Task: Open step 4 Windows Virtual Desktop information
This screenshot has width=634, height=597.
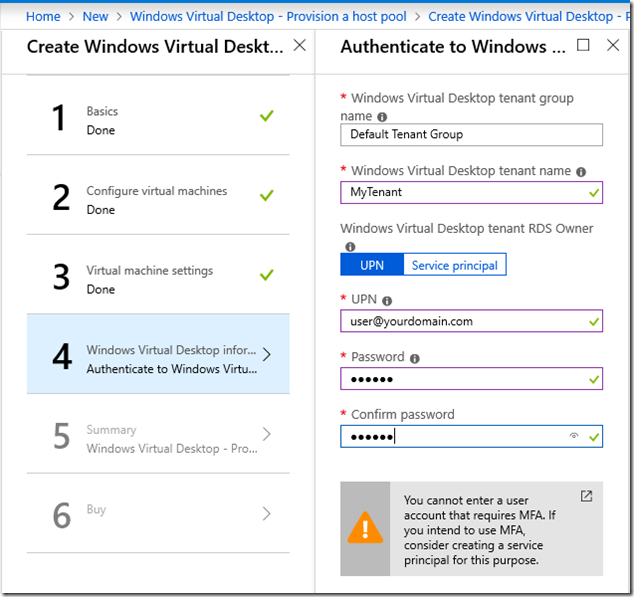Action: (158, 354)
